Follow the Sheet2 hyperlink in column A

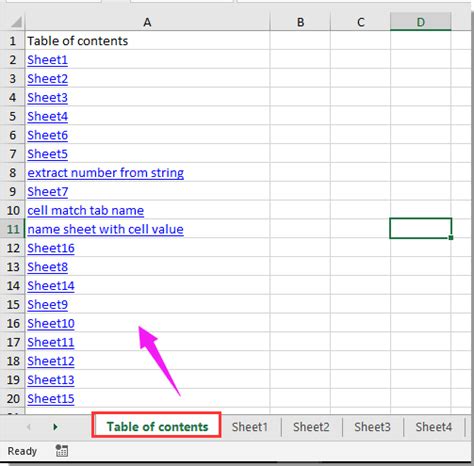click(47, 79)
